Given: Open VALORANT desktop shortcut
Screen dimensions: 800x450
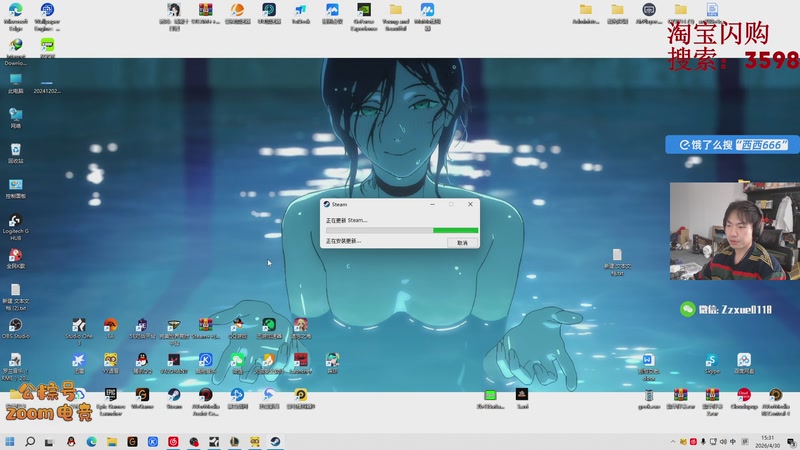Looking at the screenshot, I should (174, 363).
